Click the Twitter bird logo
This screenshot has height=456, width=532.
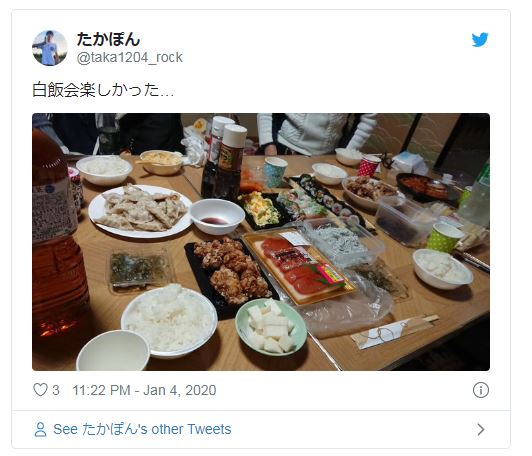click(480, 40)
